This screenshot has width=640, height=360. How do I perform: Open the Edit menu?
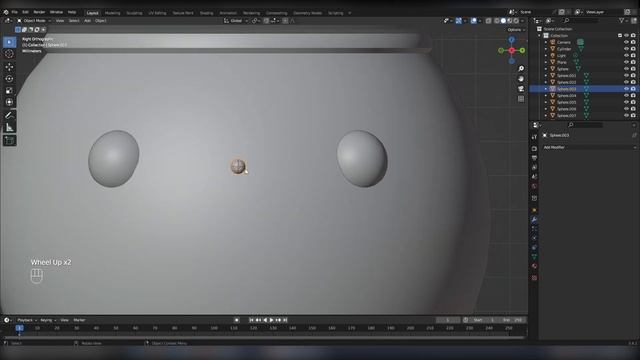coord(25,12)
